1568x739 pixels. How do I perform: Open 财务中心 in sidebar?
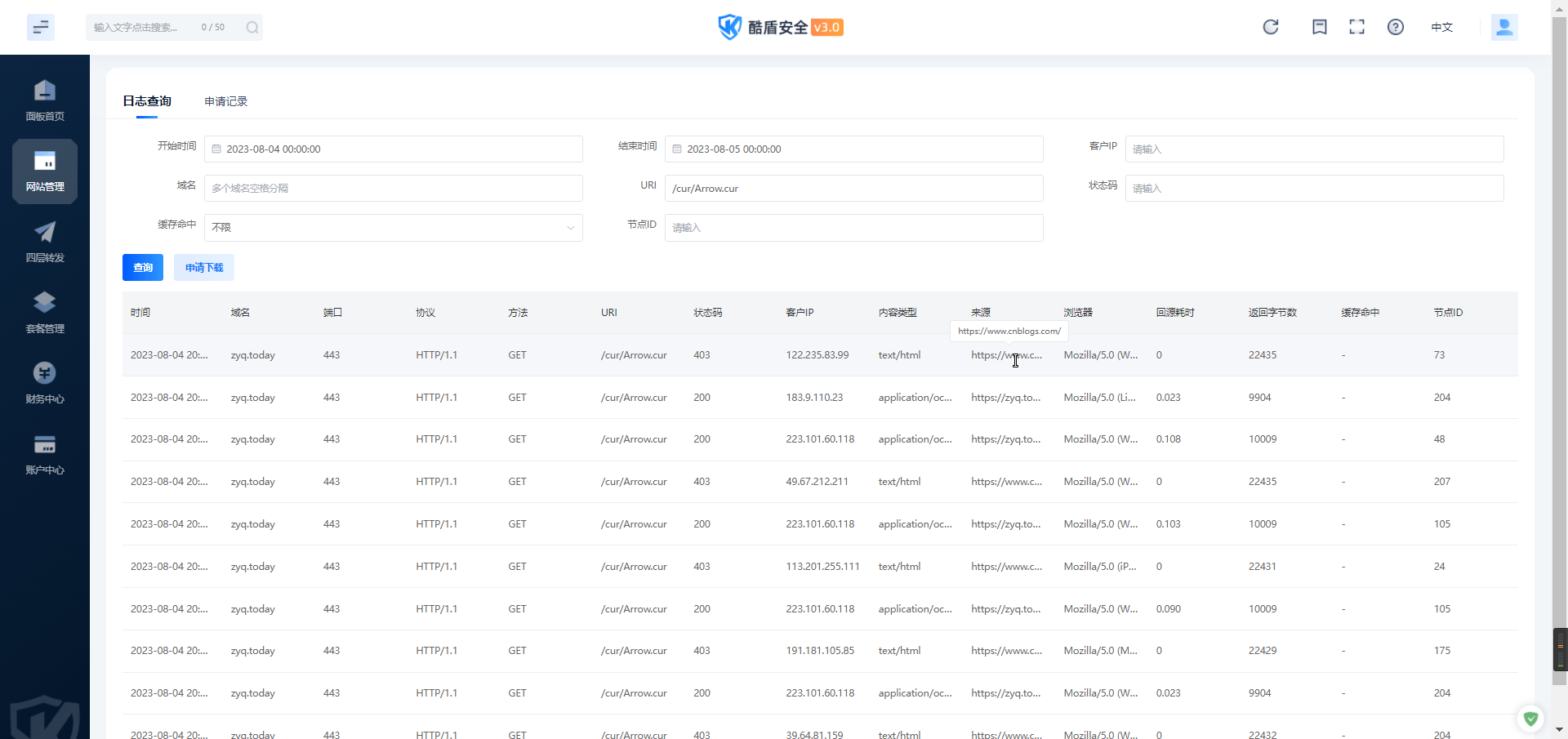pyautogui.click(x=45, y=383)
